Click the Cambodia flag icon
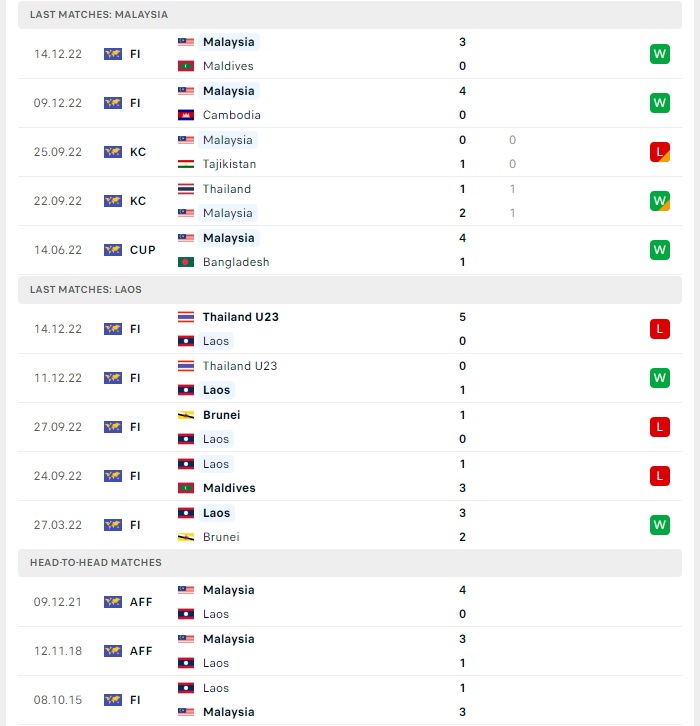 (x=186, y=115)
